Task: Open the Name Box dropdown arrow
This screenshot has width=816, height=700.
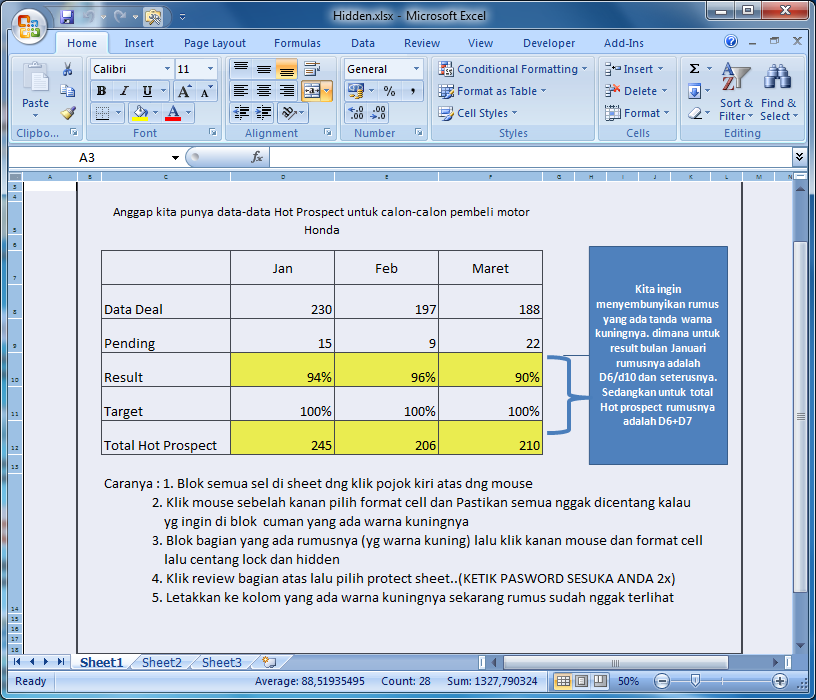Action: pyautogui.click(x=175, y=158)
